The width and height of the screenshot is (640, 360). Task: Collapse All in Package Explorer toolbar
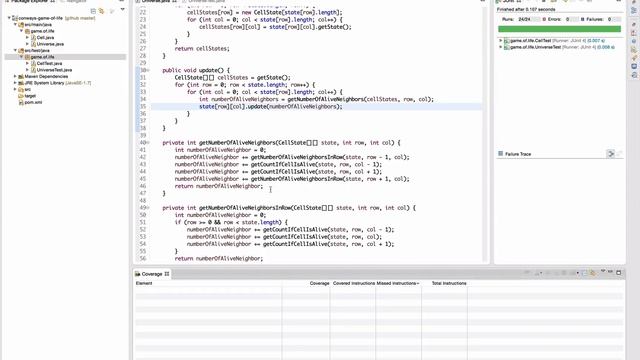coord(93,11)
